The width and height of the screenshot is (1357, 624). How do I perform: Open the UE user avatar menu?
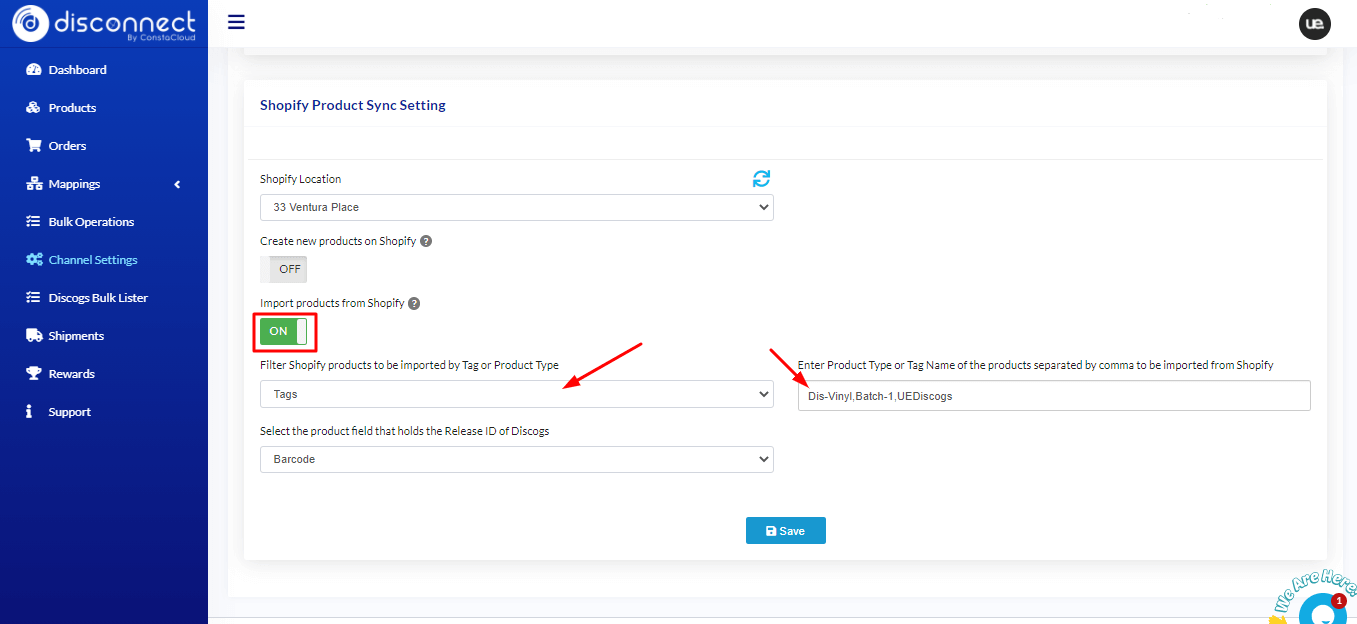tap(1314, 24)
